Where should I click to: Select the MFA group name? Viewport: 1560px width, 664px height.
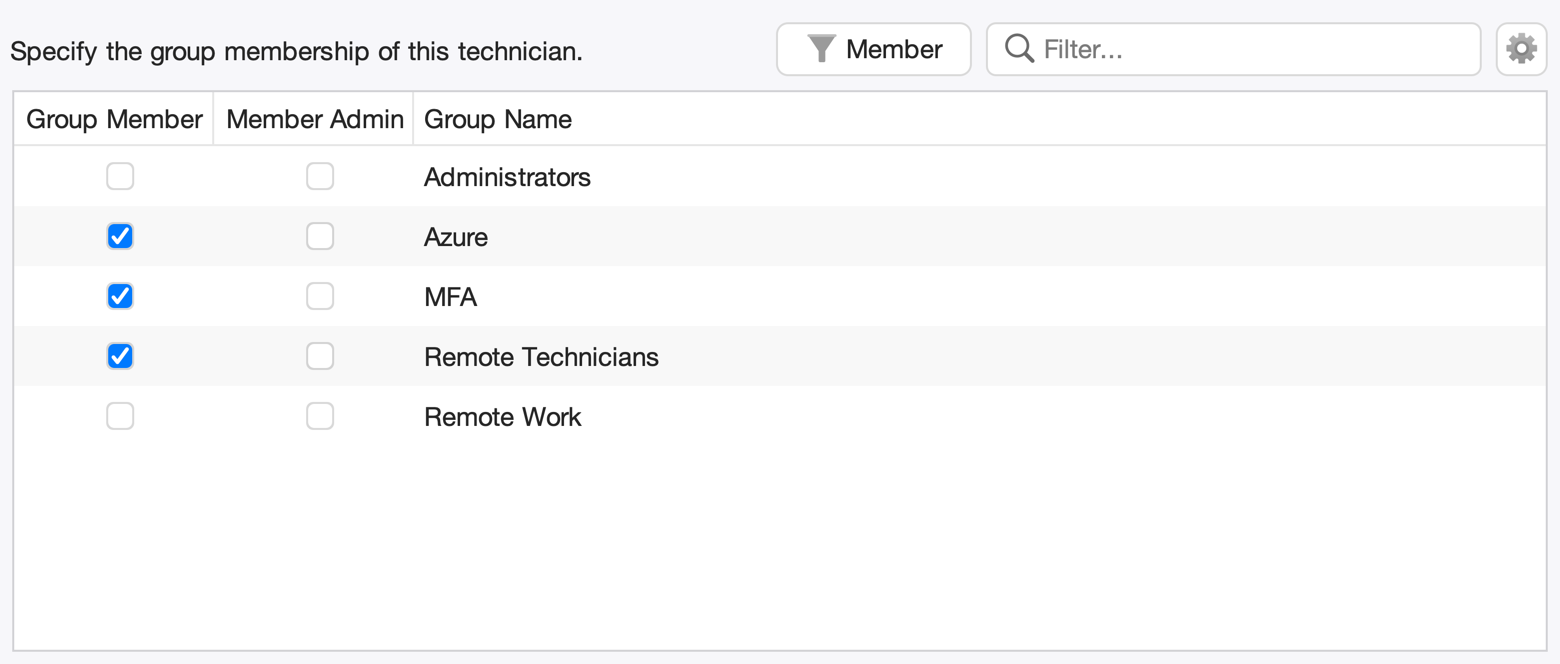(450, 297)
